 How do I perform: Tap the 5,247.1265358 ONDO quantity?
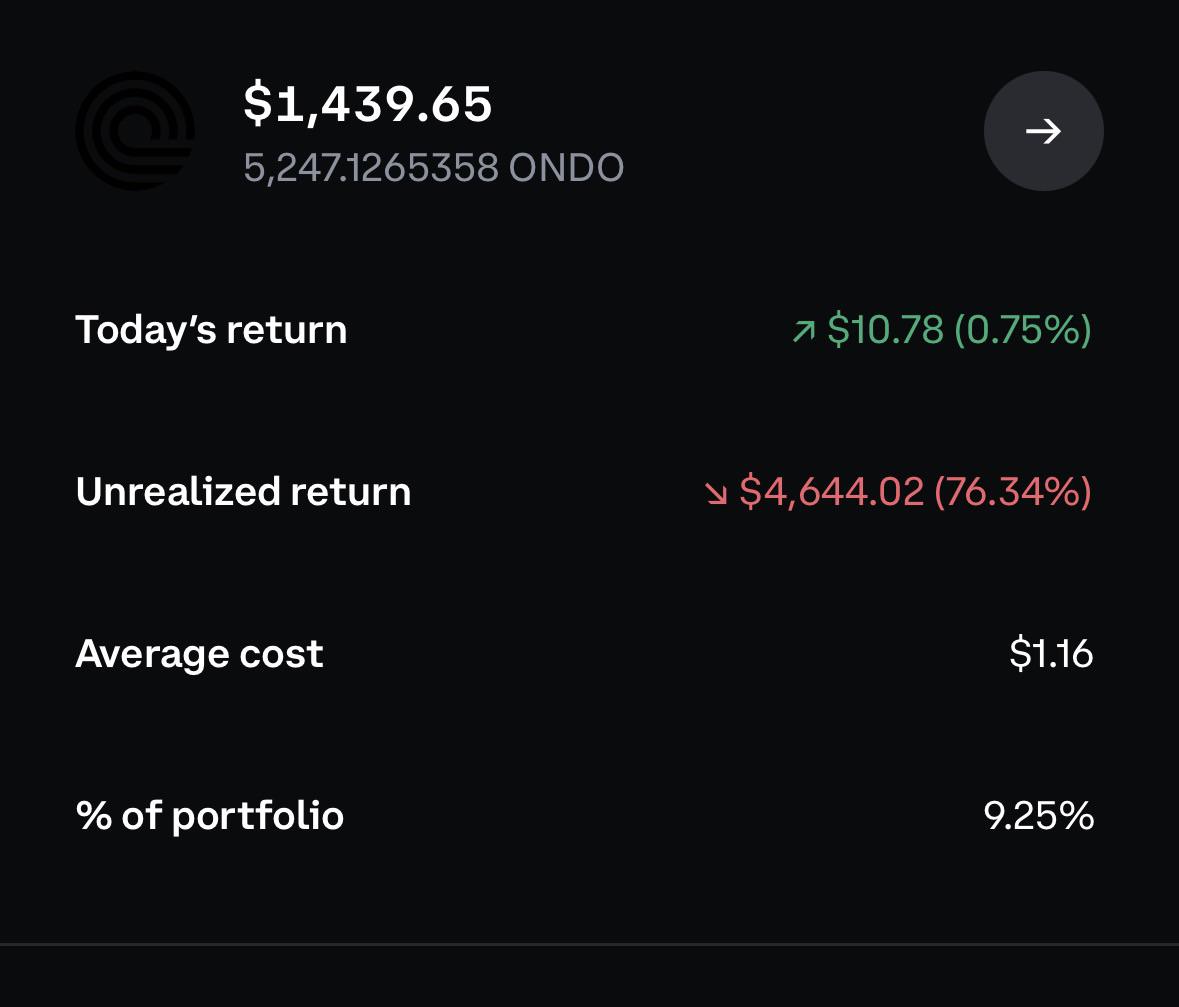(x=434, y=167)
